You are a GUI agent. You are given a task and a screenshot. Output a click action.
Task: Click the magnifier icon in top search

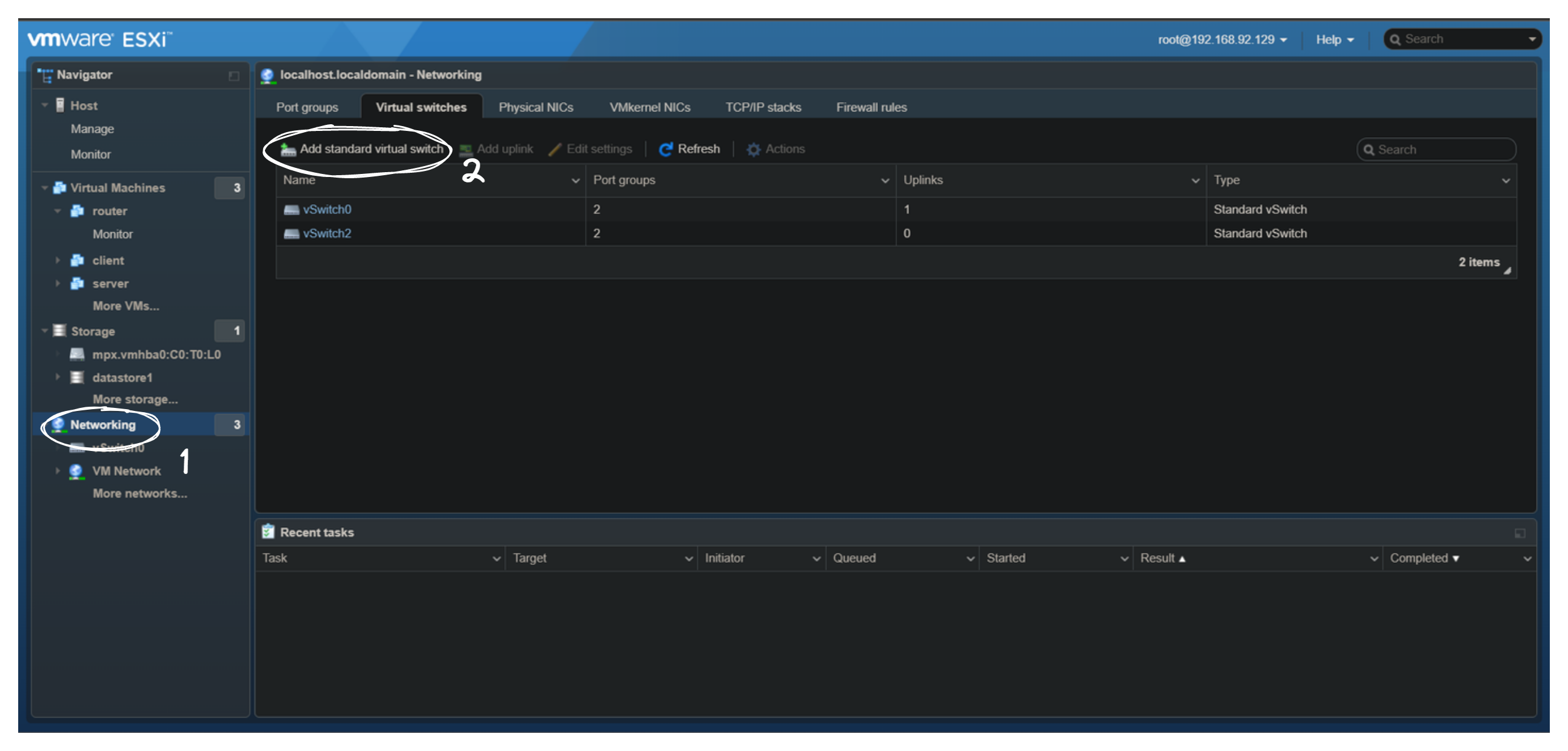[x=1395, y=39]
